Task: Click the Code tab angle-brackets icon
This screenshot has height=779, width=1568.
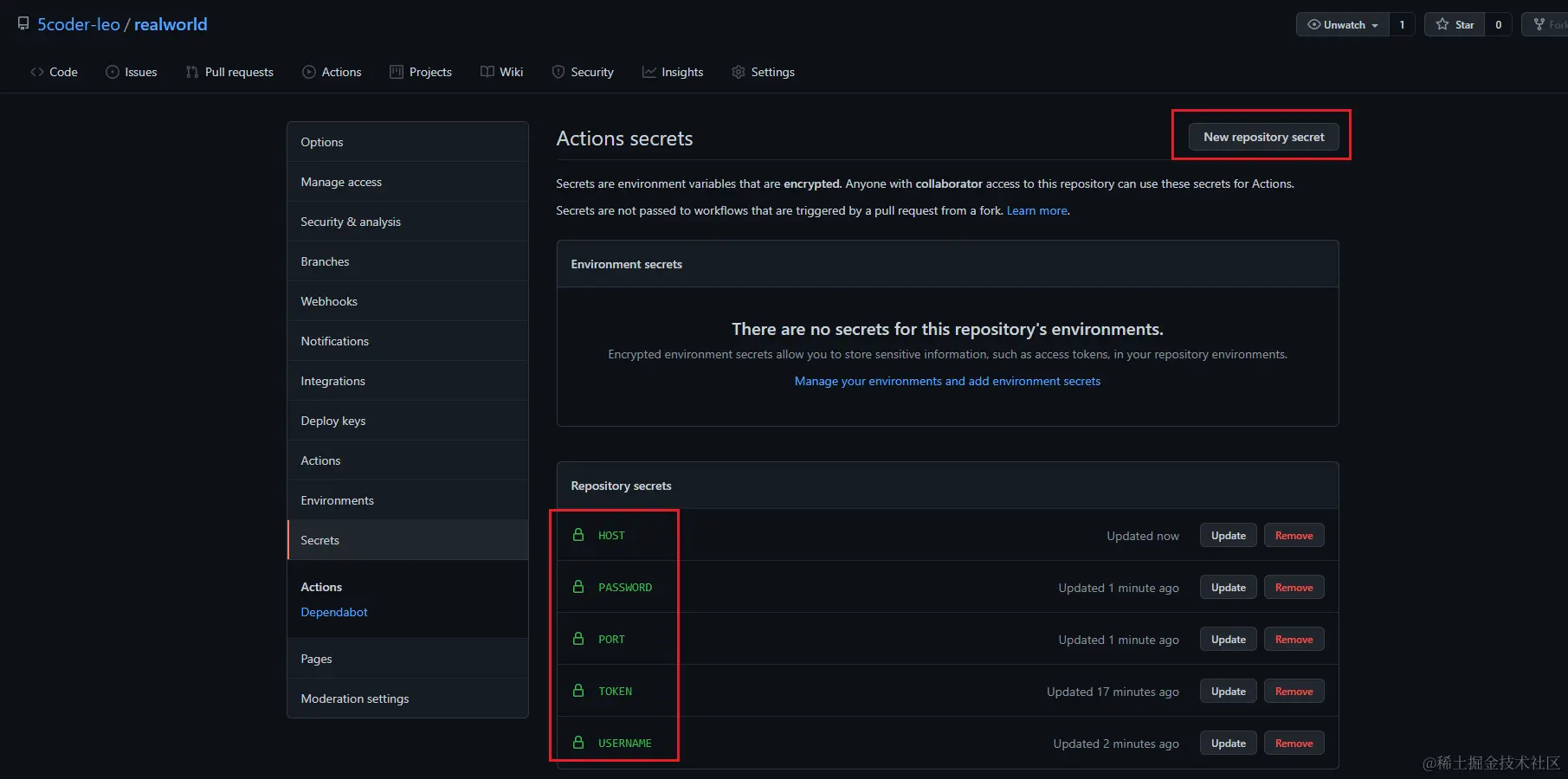Action: pyautogui.click(x=37, y=72)
